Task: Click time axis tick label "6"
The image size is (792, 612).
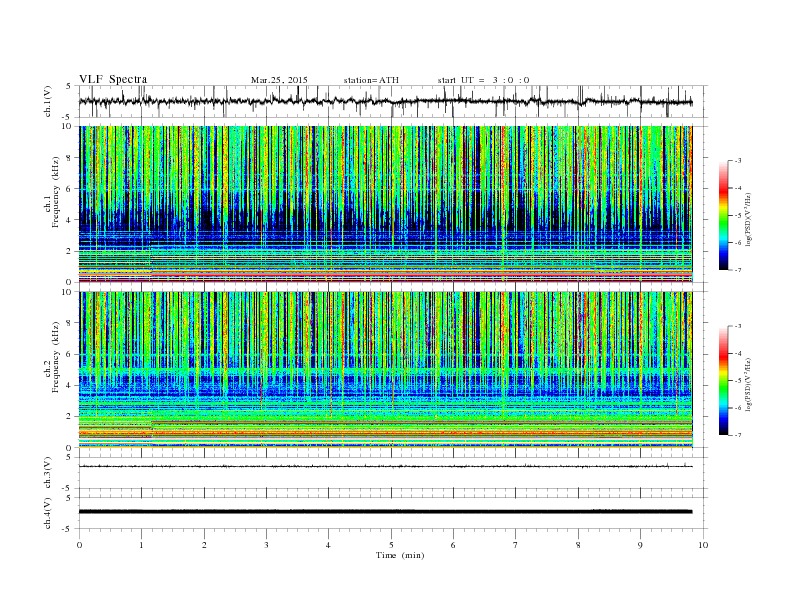Action: point(453,545)
